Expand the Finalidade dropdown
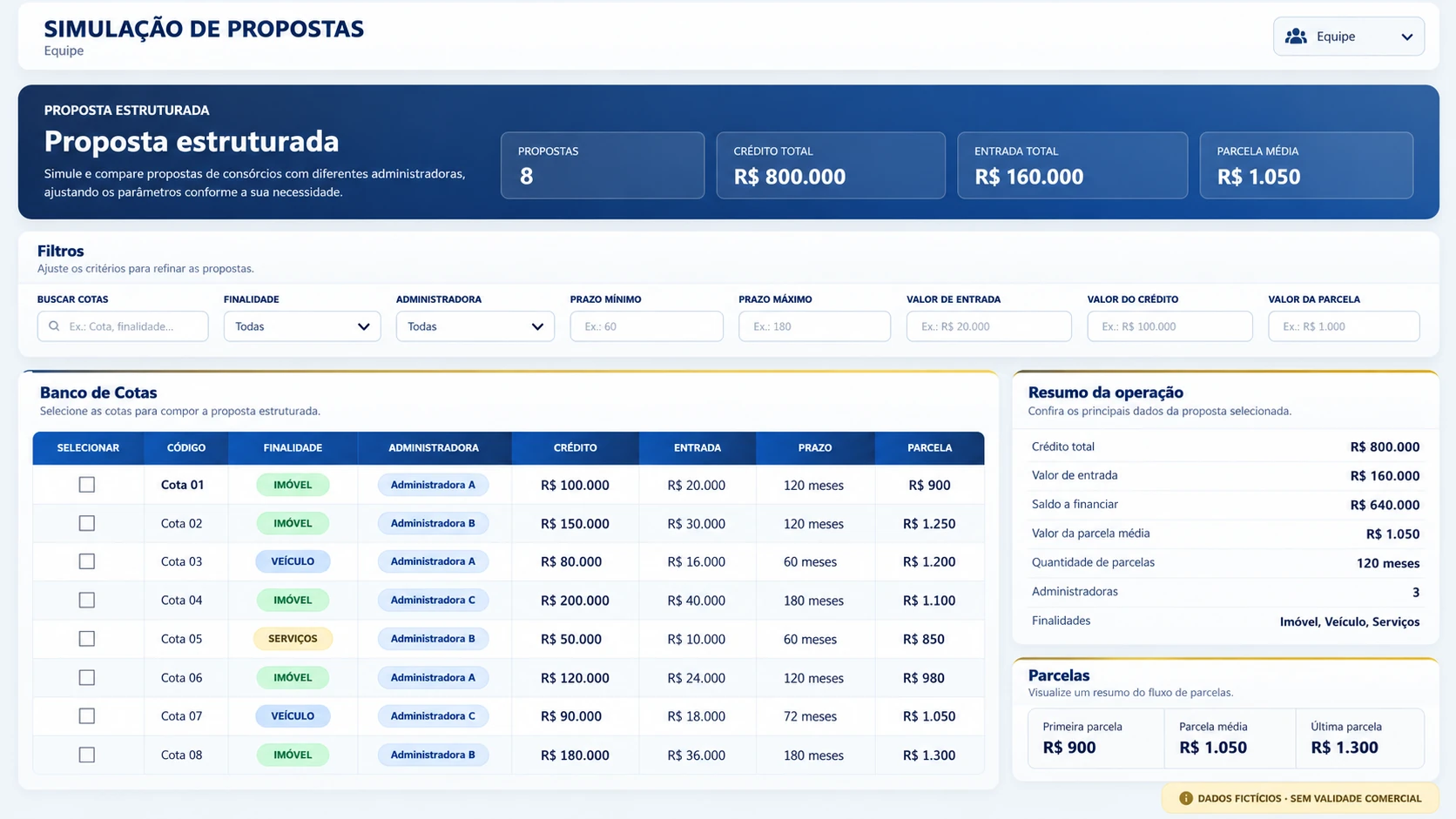1456x819 pixels. (302, 326)
